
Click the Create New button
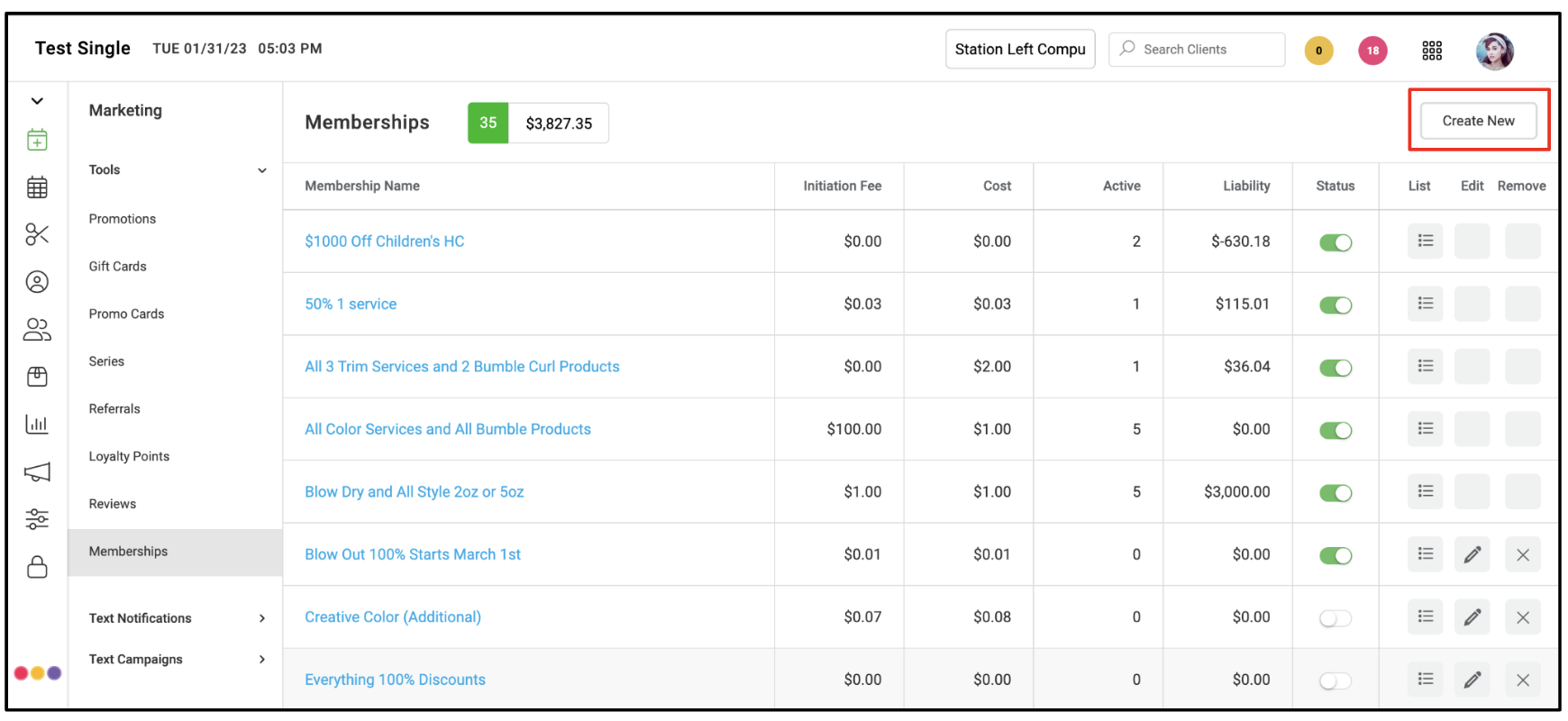(x=1478, y=121)
